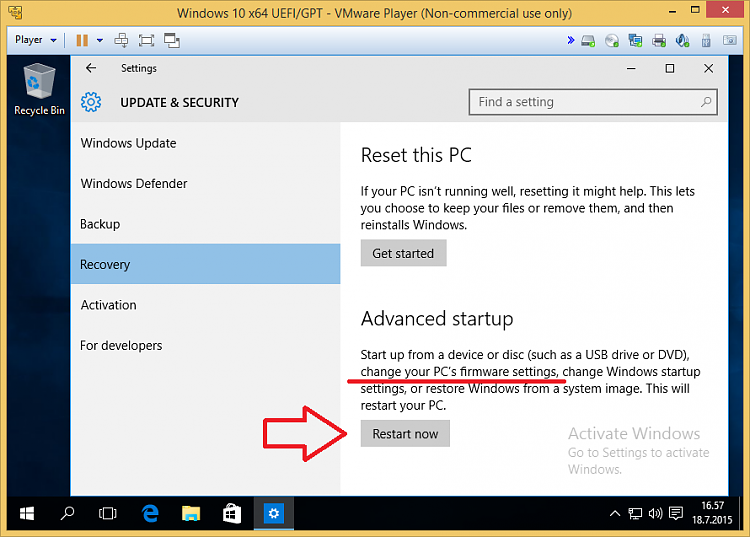The height and width of the screenshot is (537, 750).
Task: Click the network adapter device icon
Action: [x=635, y=41]
